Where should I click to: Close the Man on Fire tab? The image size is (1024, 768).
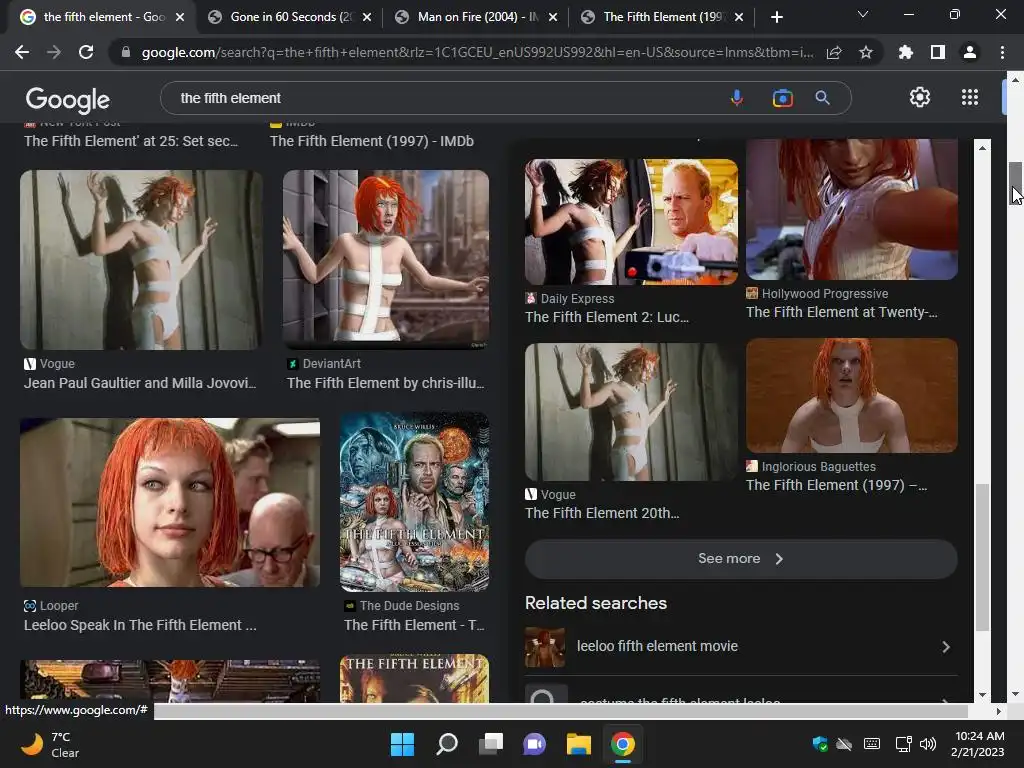(553, 17)
